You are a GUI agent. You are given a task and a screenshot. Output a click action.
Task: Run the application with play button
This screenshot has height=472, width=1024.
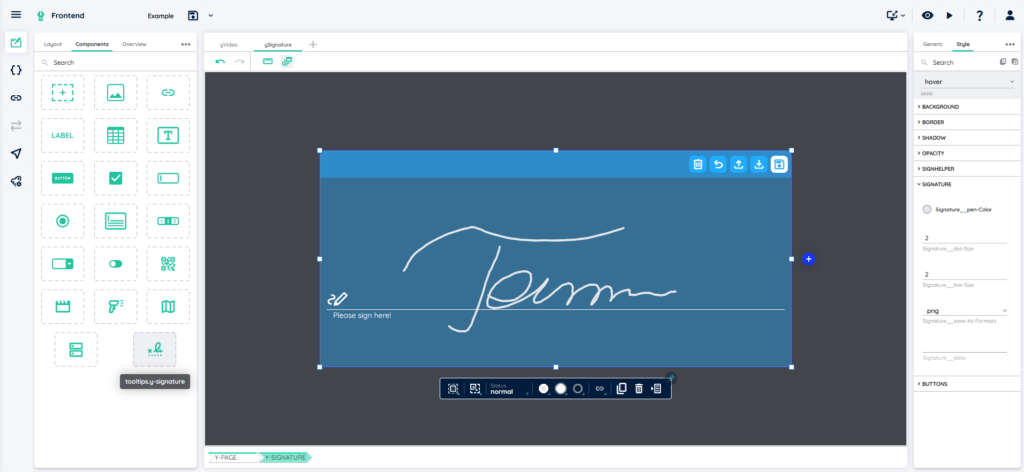pos(950,15)
